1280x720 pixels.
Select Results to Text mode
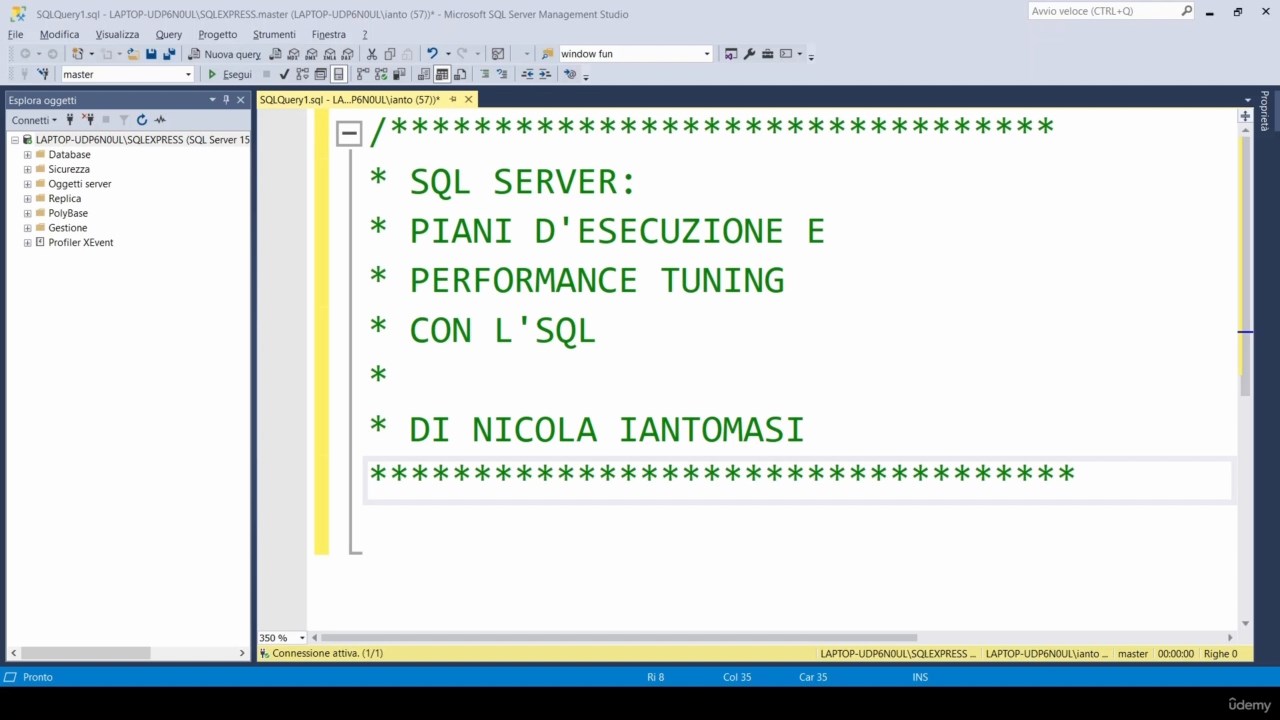[x=424, y=74]
